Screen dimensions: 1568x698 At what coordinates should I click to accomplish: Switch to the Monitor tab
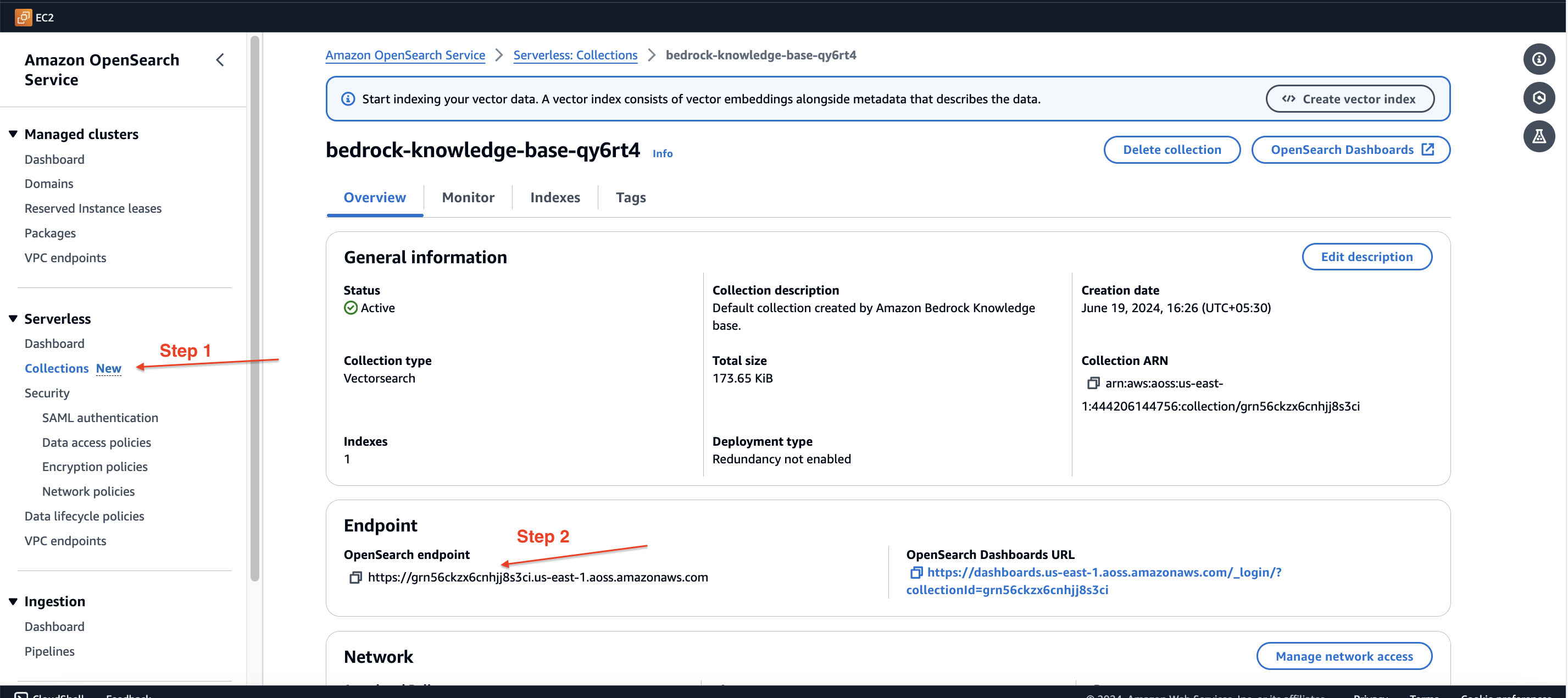point(468,197)
